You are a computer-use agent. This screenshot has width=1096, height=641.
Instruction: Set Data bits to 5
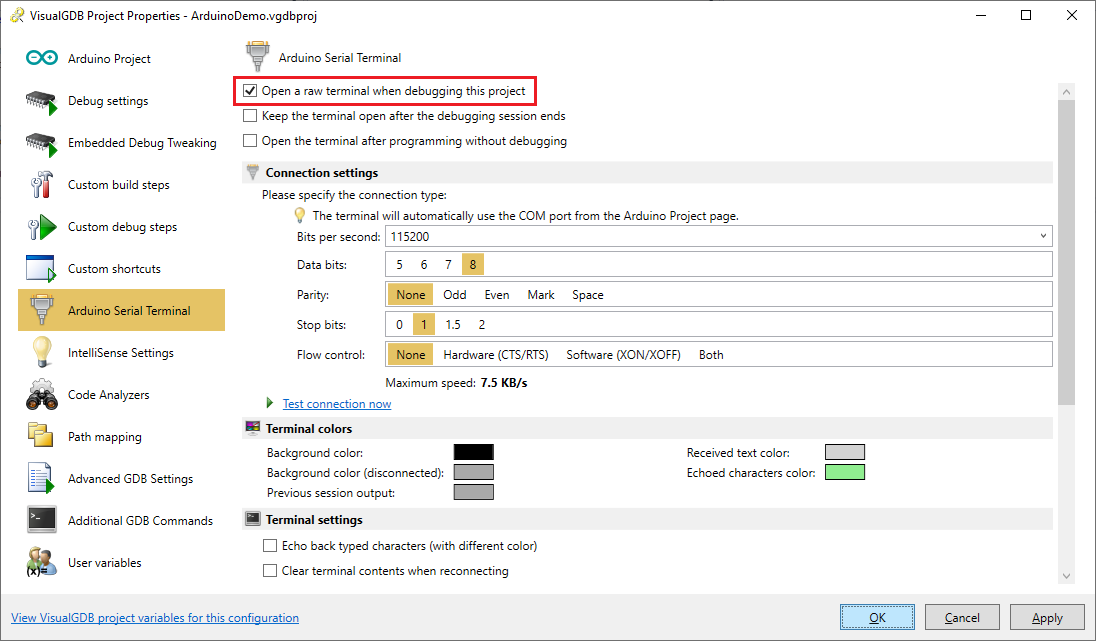(x=399, y=264)
